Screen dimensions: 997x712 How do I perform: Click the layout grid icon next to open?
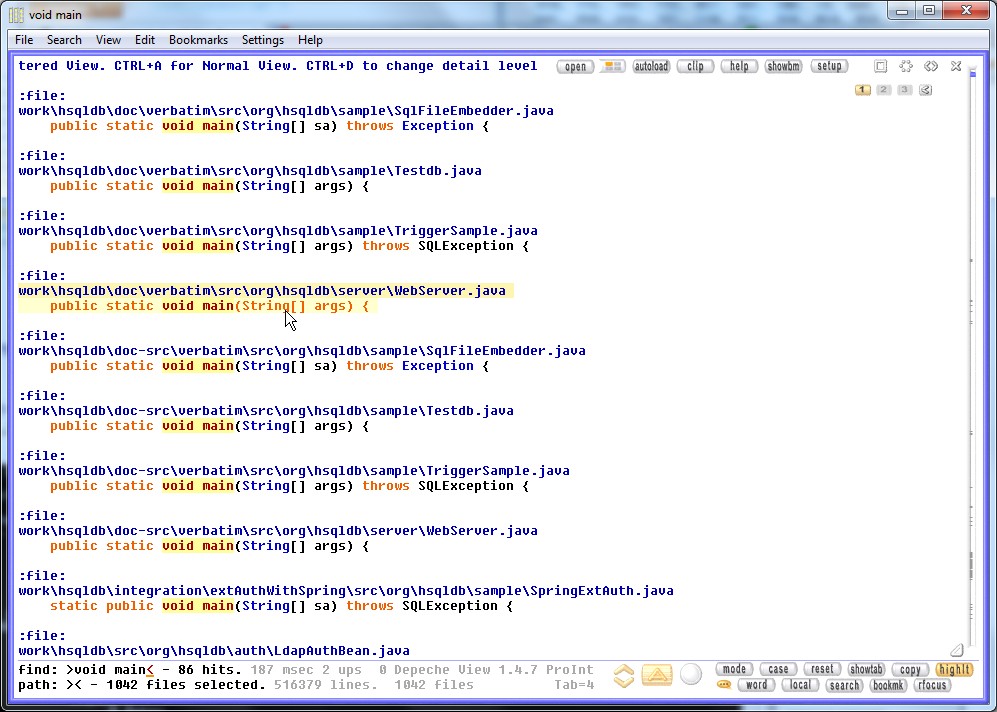click(x=613, y=67)
